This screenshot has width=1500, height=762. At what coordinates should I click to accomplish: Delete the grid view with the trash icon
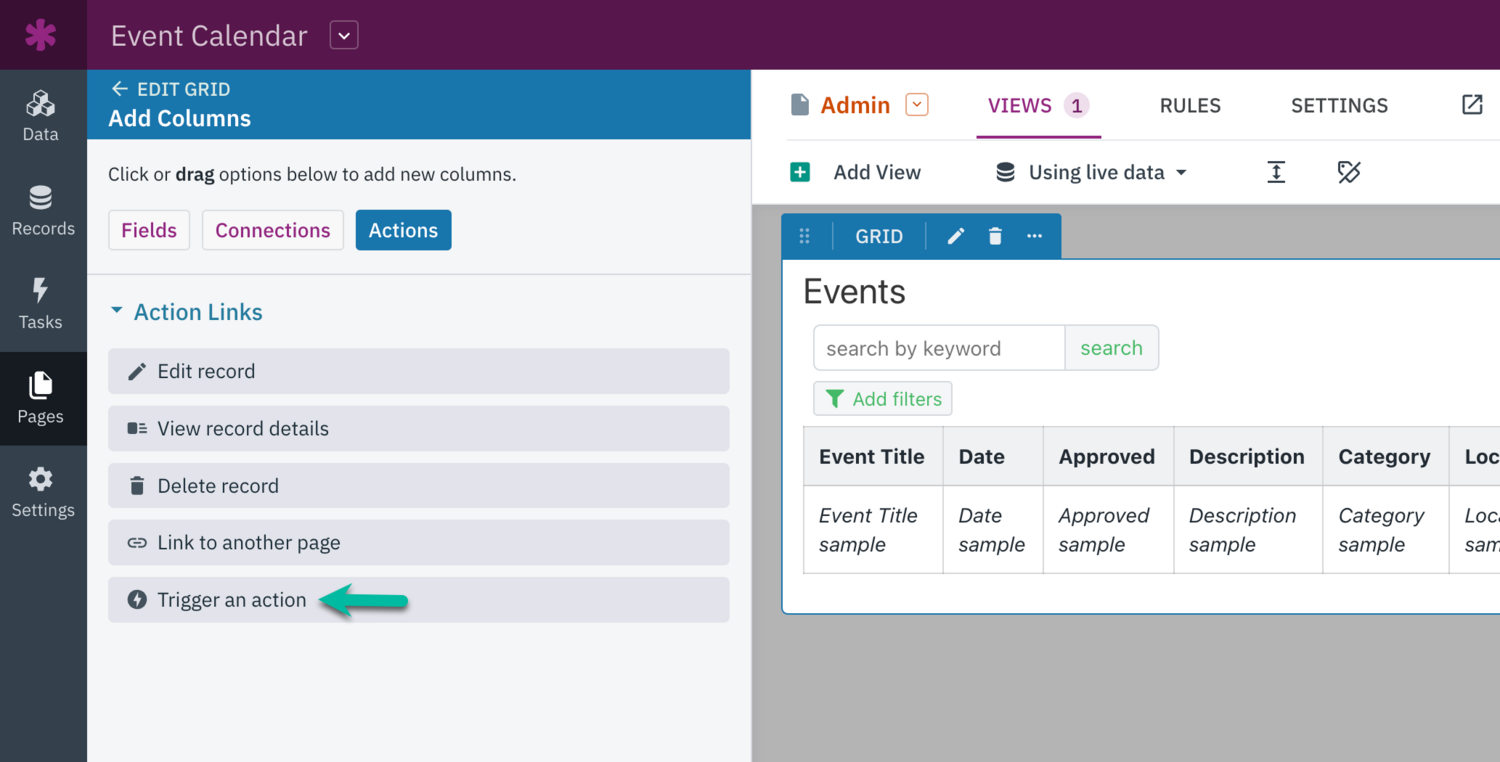pos(994,235)
